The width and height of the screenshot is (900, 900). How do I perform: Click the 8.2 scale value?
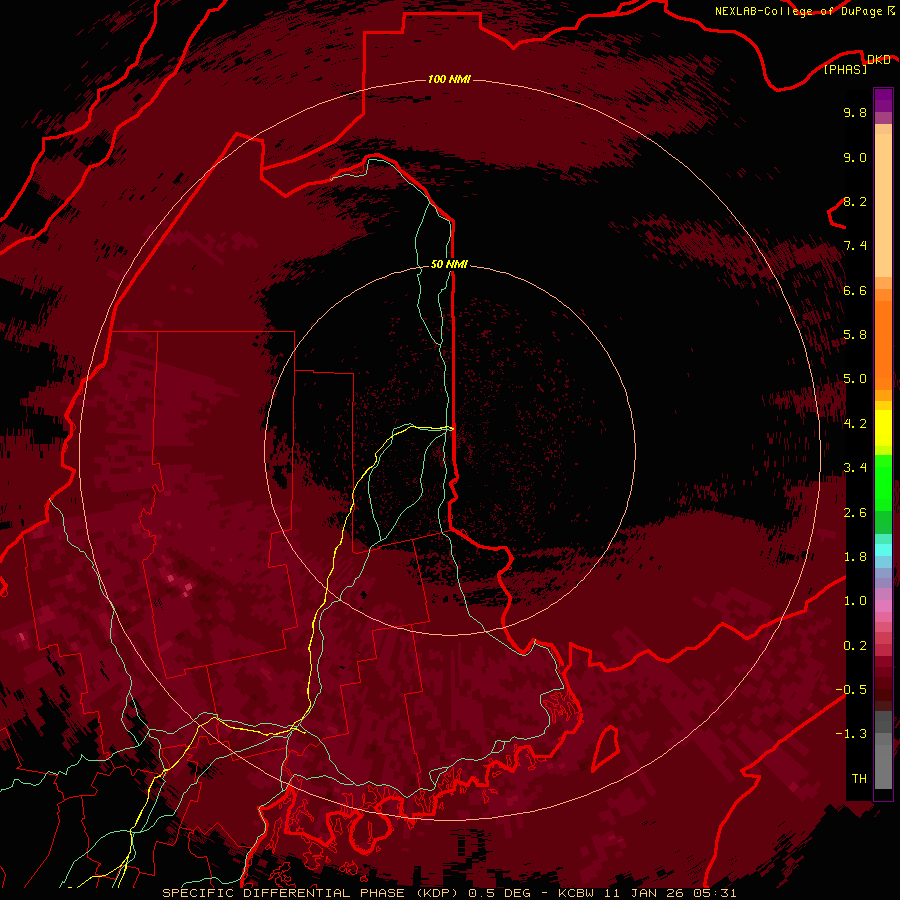click(x=855, y=201)
